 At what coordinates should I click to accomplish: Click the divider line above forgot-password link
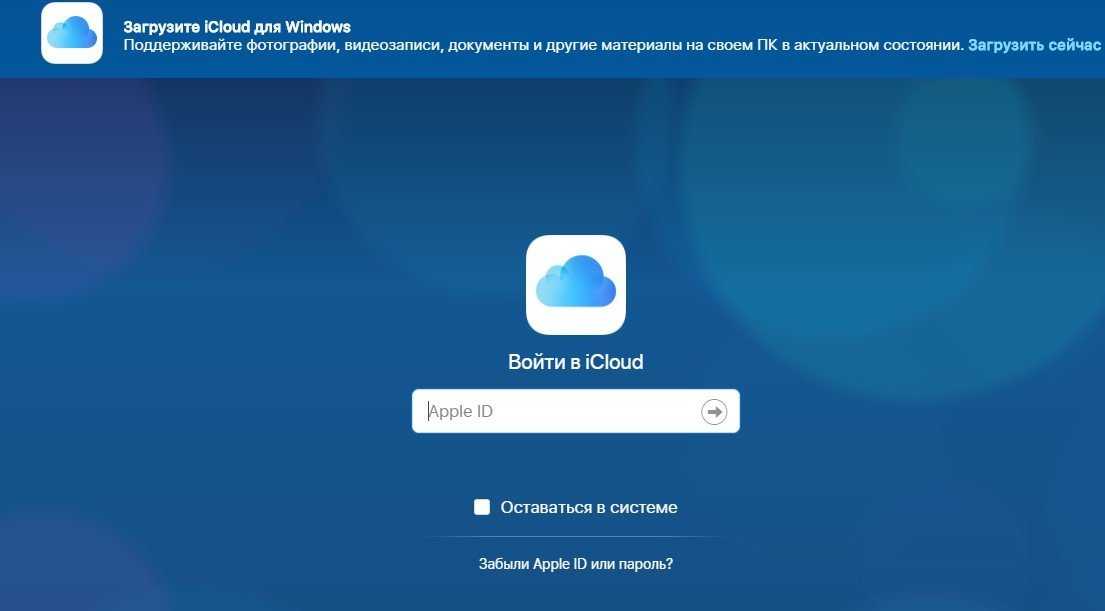tap(575, 537)
